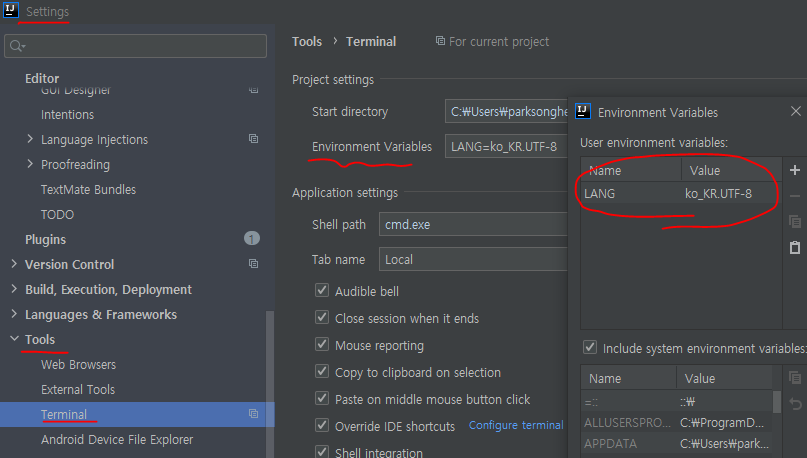The image size is (807, 458).
Task: Select the Editor section heading
Action: click(42, 78)
